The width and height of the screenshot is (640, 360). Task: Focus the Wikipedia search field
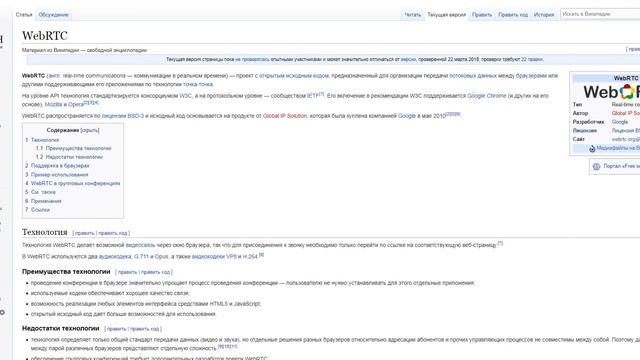tap(600, 14)
